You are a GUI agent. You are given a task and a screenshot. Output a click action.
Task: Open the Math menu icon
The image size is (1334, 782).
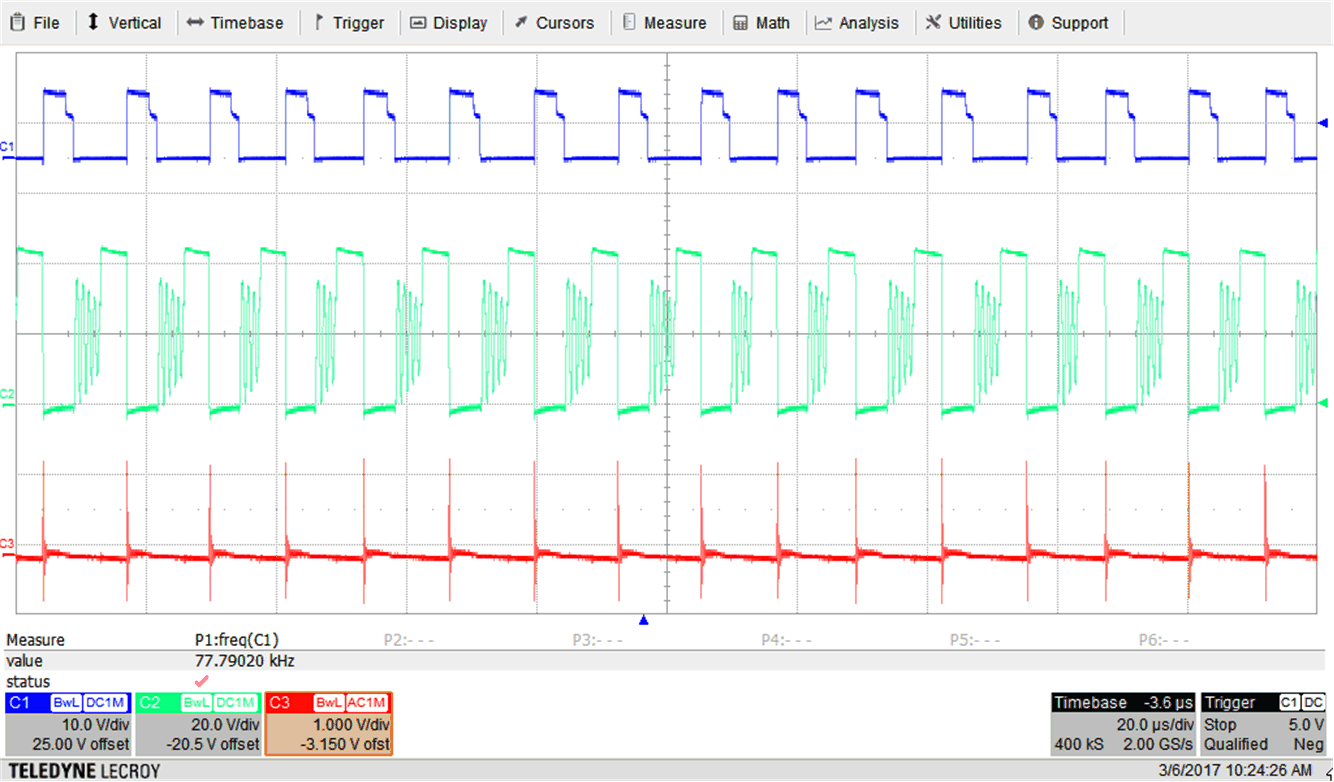pos(741,22)
